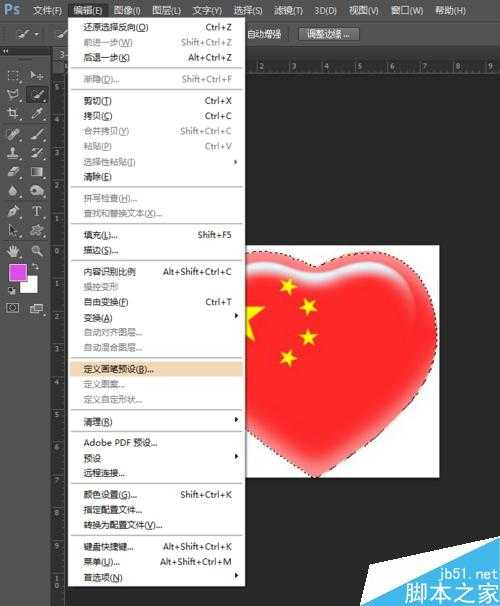Close the open 编辑(E) menu

(88, 10)
